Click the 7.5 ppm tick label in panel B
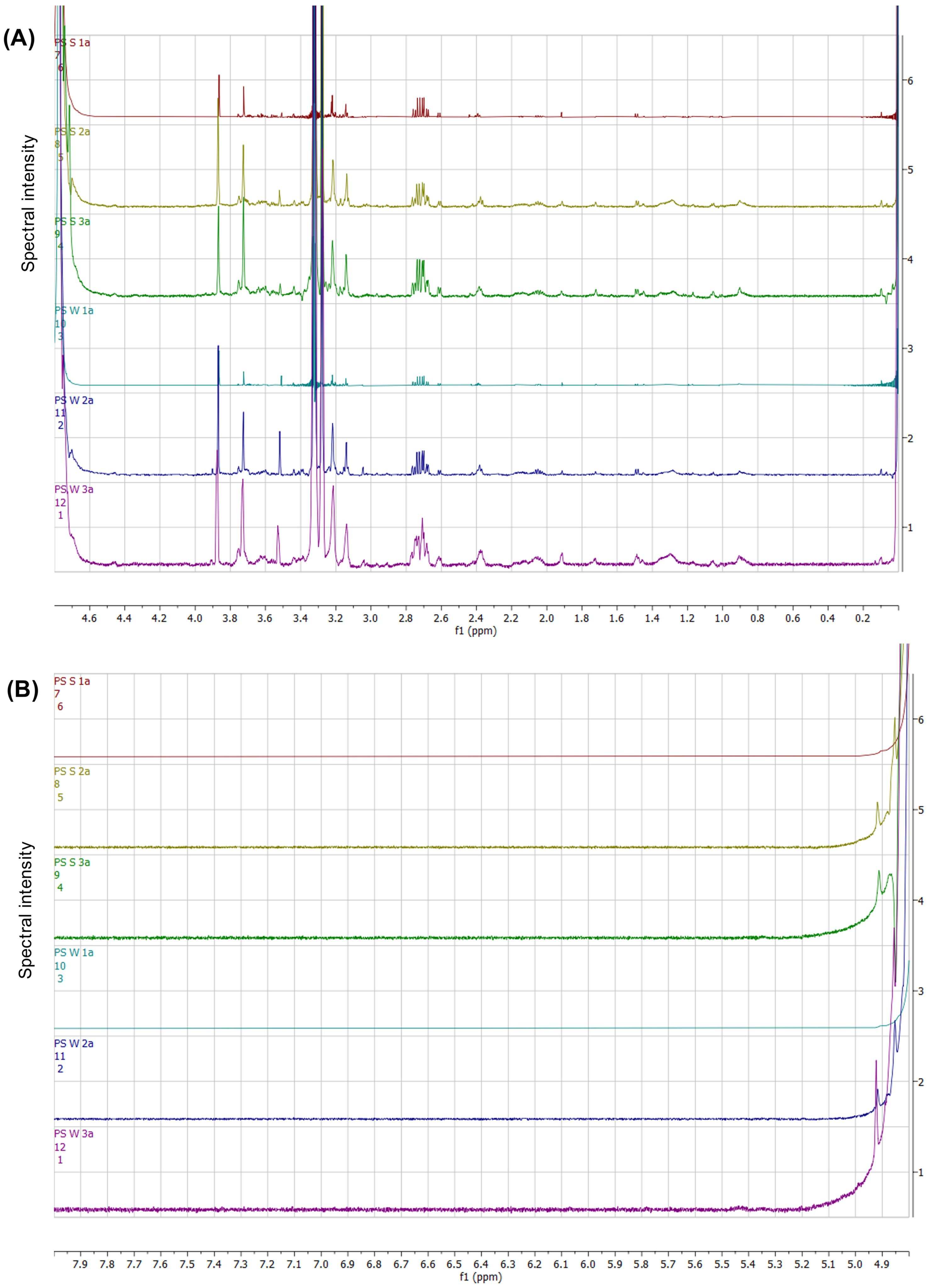Viewport: 929px width, 1288px height. [x=187, y=1264]
